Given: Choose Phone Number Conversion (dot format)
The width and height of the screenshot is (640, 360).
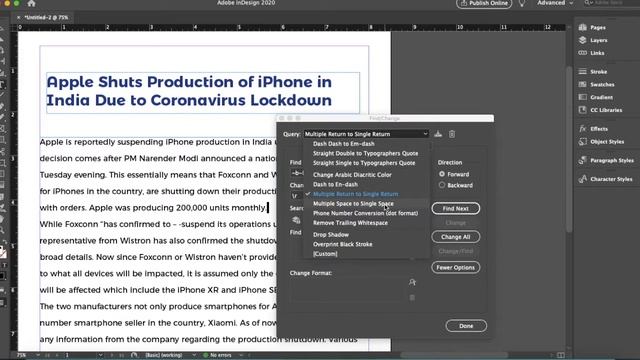Looking at the screenshot, I should 366,213.
